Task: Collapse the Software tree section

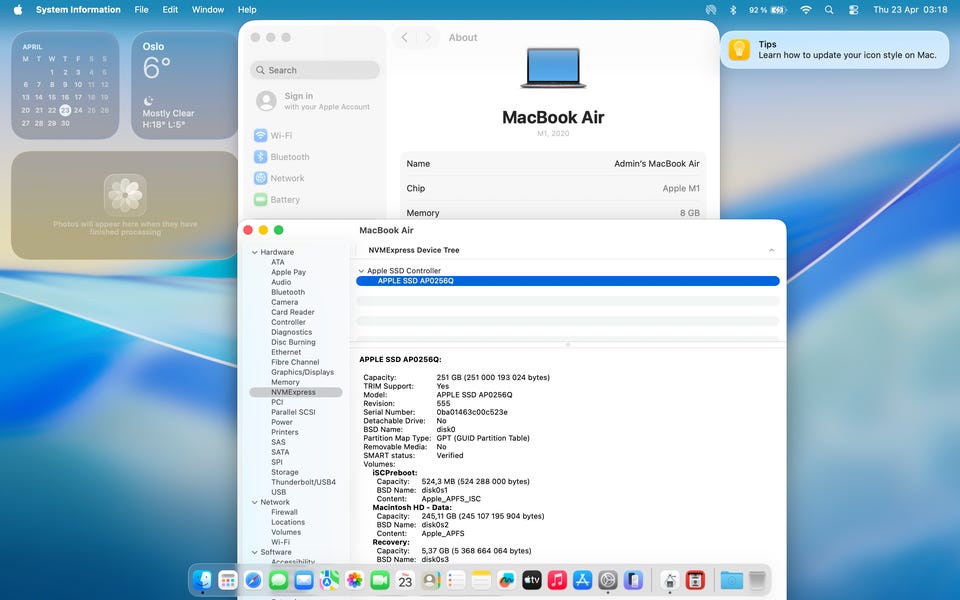Action: [255, 552]
